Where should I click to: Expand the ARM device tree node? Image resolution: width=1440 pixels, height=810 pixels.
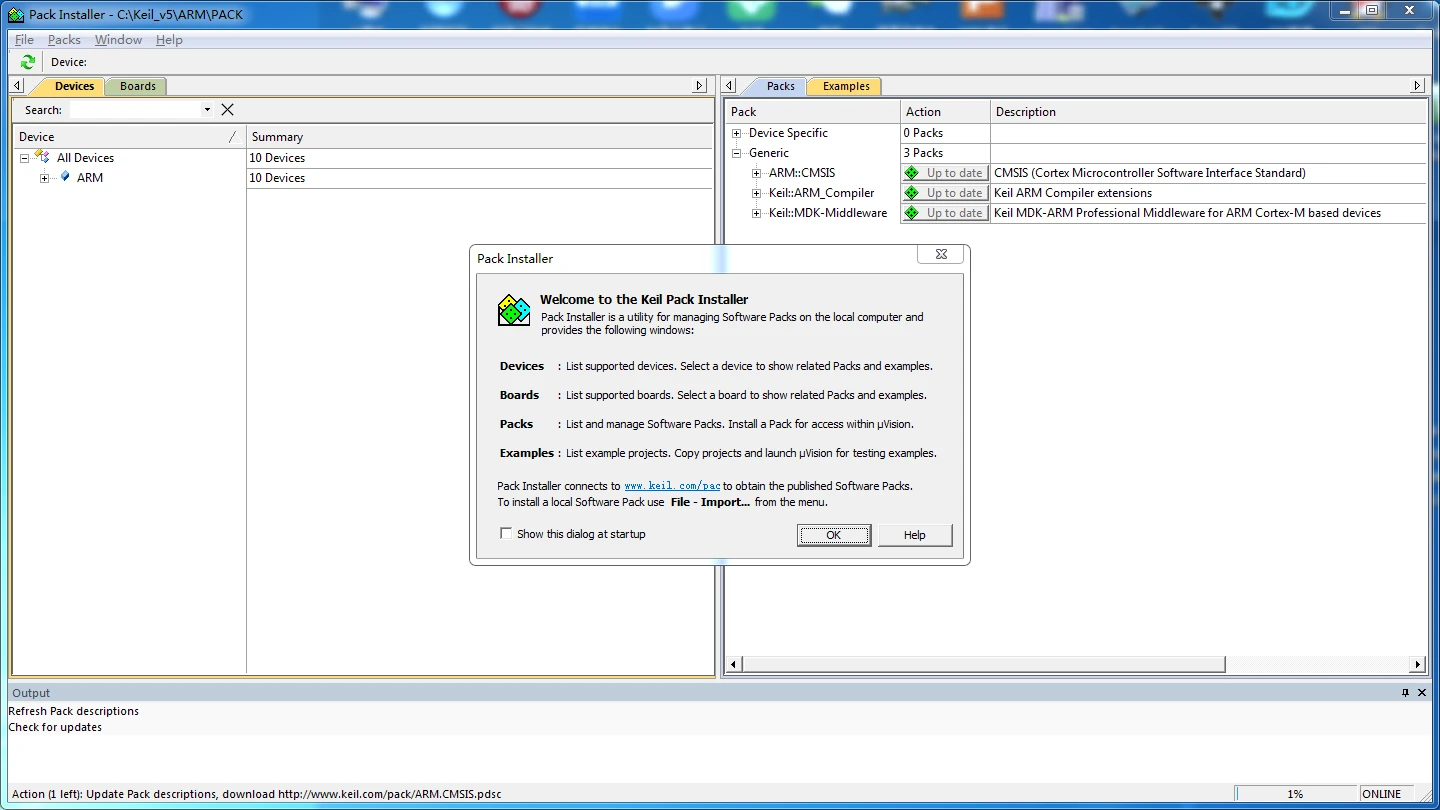[x=45, y=178]
